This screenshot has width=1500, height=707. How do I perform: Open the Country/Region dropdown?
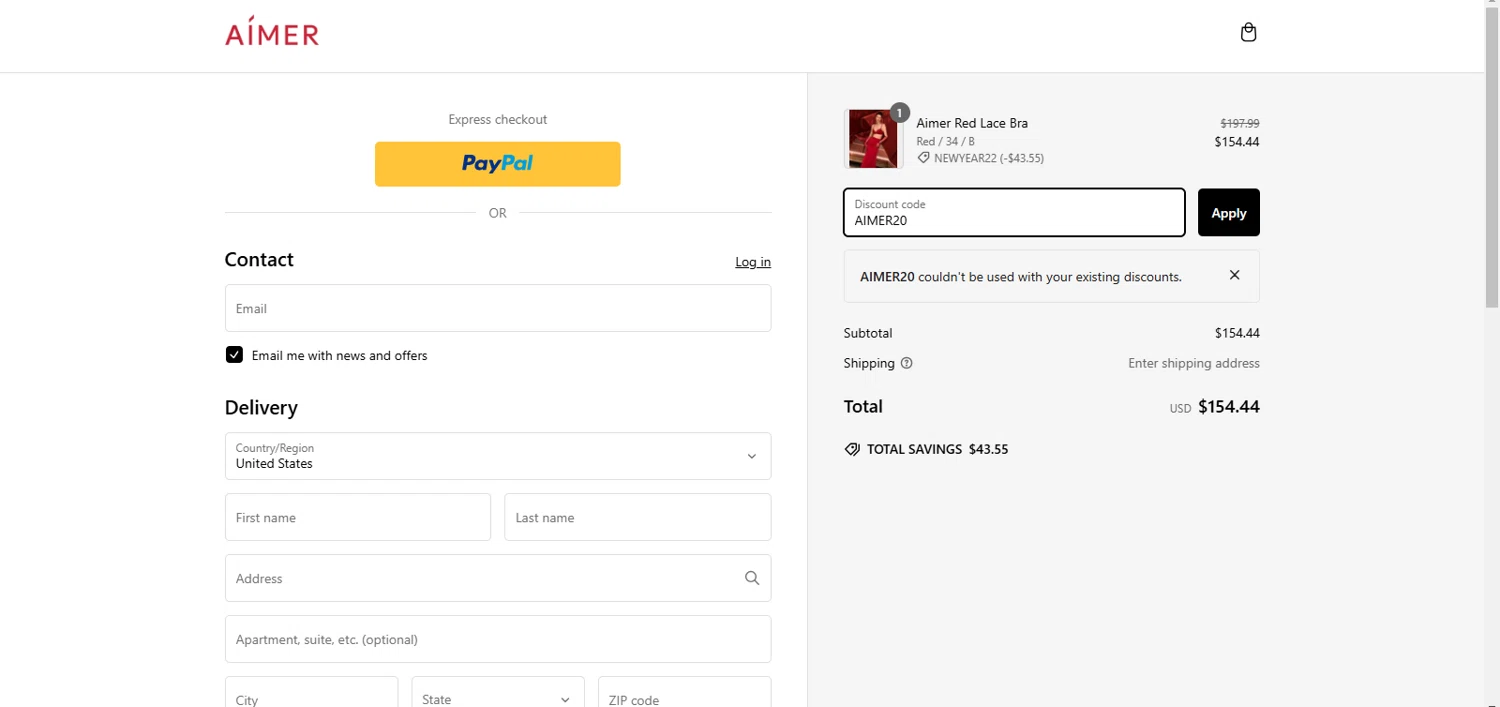pyautogui.click(x=498, y=456)
